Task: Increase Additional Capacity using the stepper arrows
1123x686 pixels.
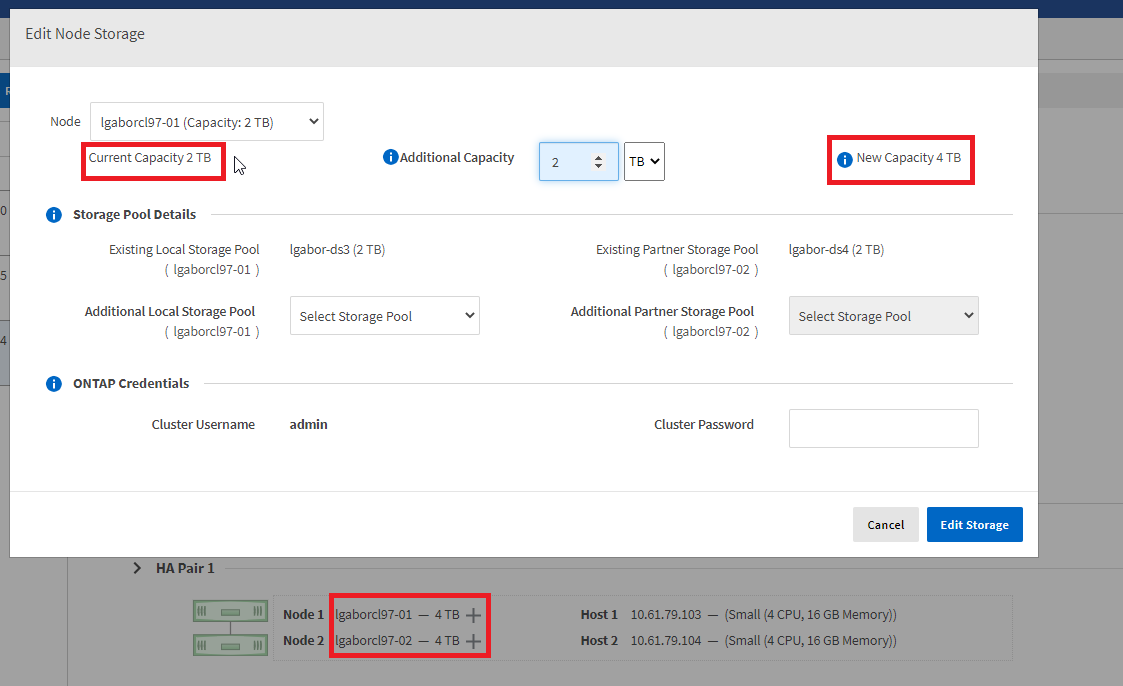Action: click(596, 156)
